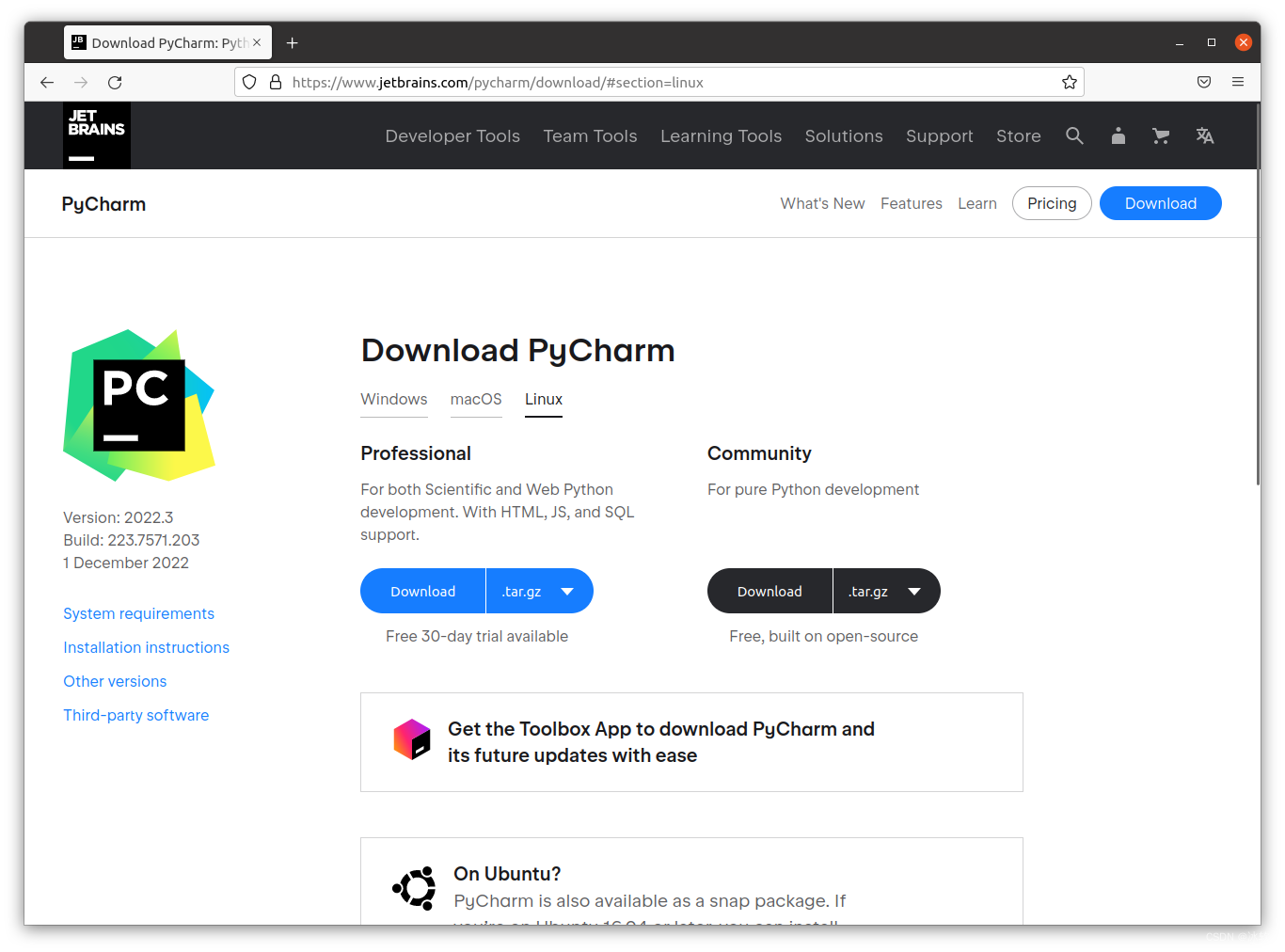This screenshot has width=1285, height=952.
Task: Click the URL address bar
Action: [658, 83]
